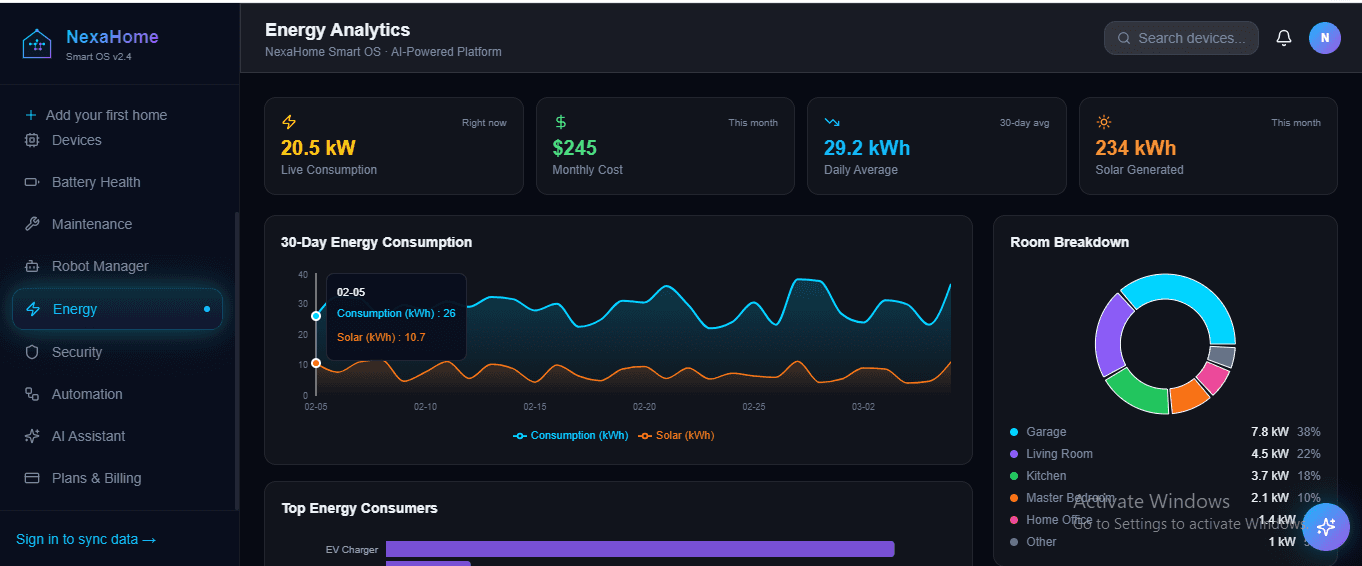Open the floating AI sparkle button
The image size is (1362, 566).
click(1326, 527)
